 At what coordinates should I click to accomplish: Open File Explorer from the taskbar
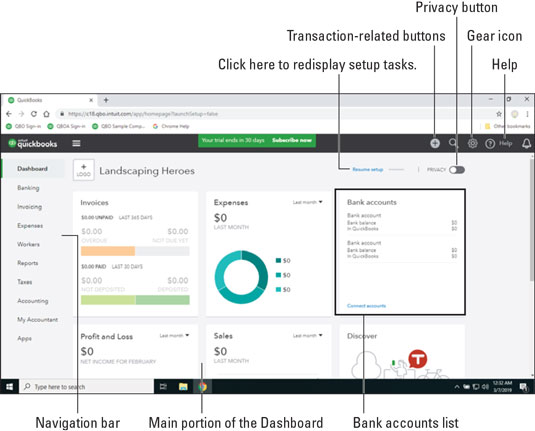[183, 387]
